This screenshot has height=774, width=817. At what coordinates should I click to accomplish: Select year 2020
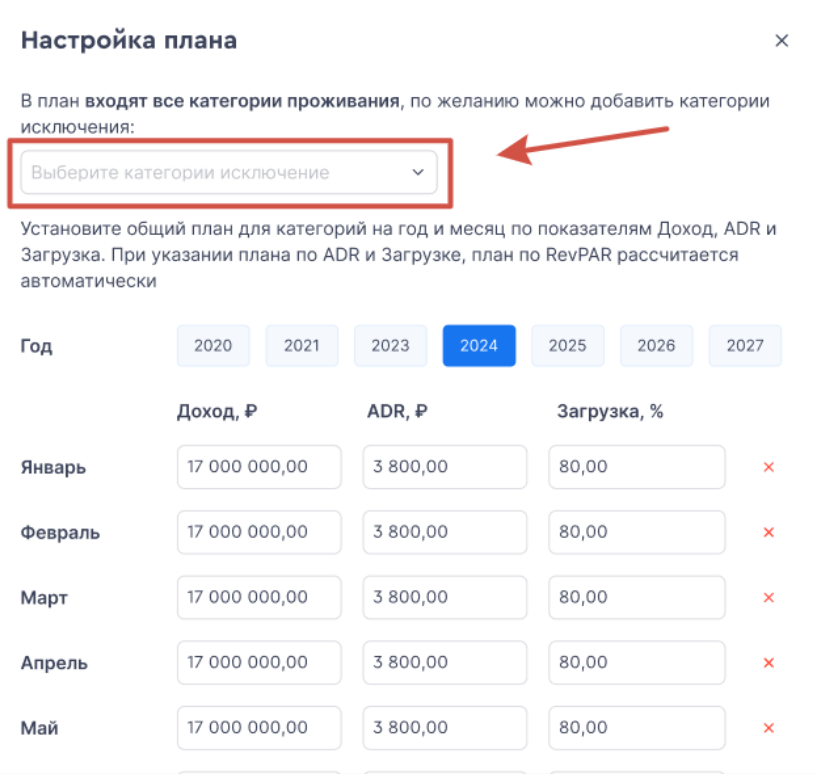213,346
